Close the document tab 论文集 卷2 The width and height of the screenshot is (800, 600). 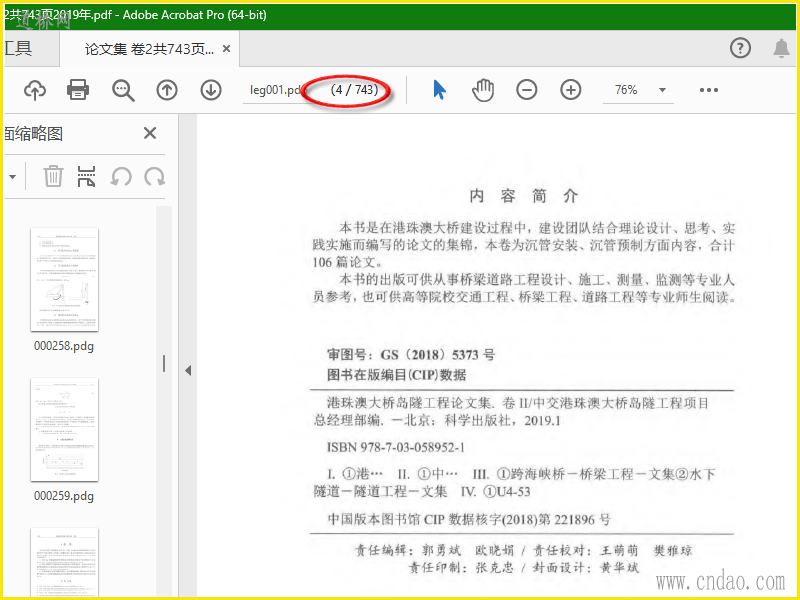[x=227, y=48]
